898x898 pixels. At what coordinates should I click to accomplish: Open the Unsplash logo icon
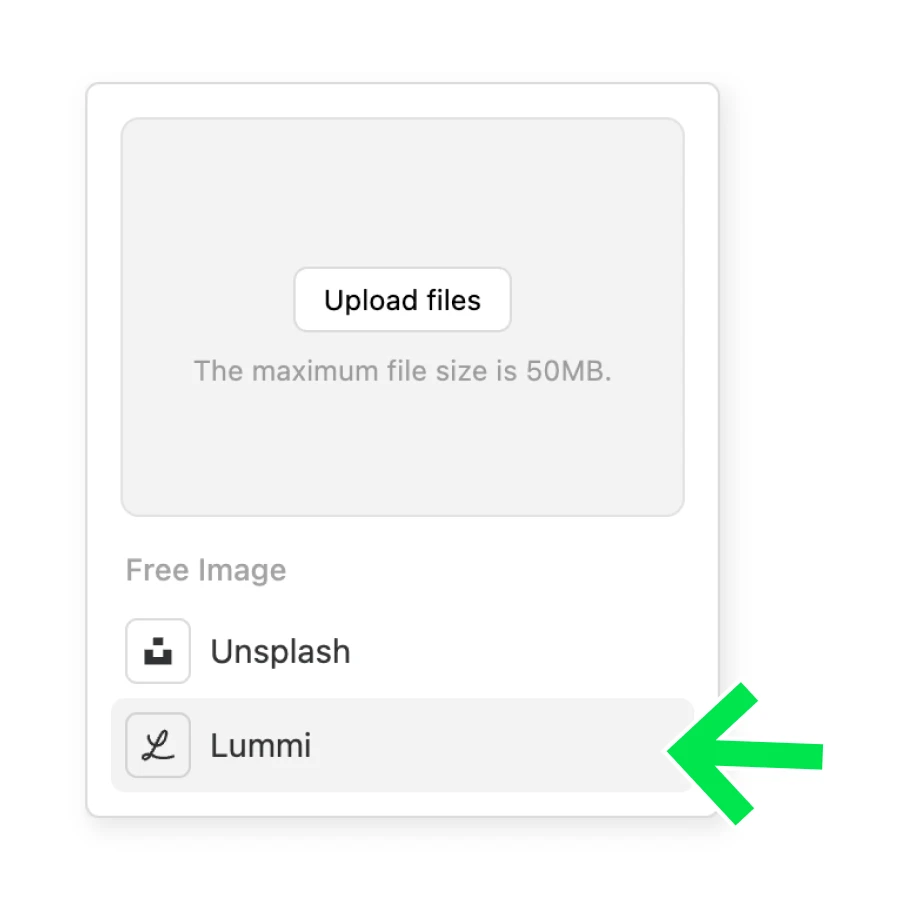tap(158, 651)
